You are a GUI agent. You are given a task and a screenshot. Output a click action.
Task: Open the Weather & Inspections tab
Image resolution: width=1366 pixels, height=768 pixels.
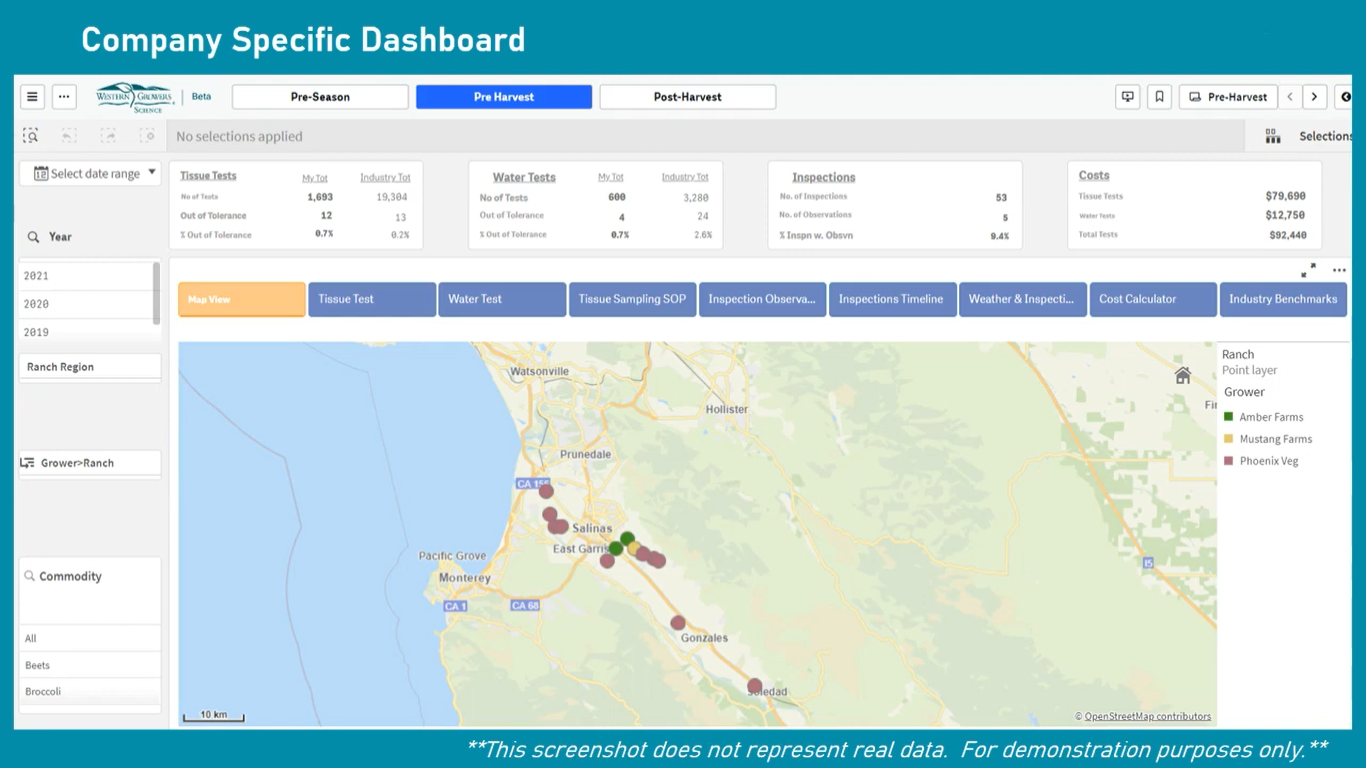click(x=1022, y=299)
